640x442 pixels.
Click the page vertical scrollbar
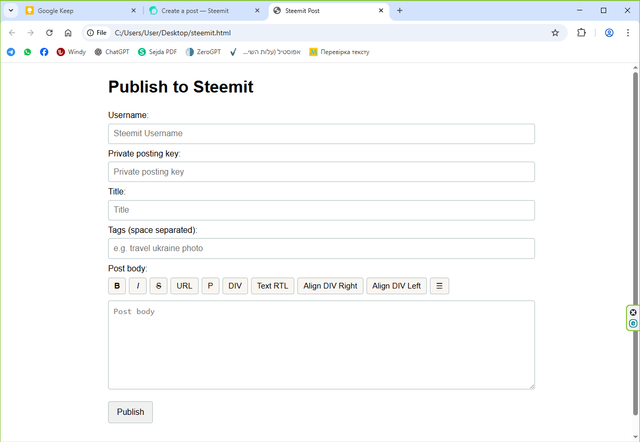point(635,243)
